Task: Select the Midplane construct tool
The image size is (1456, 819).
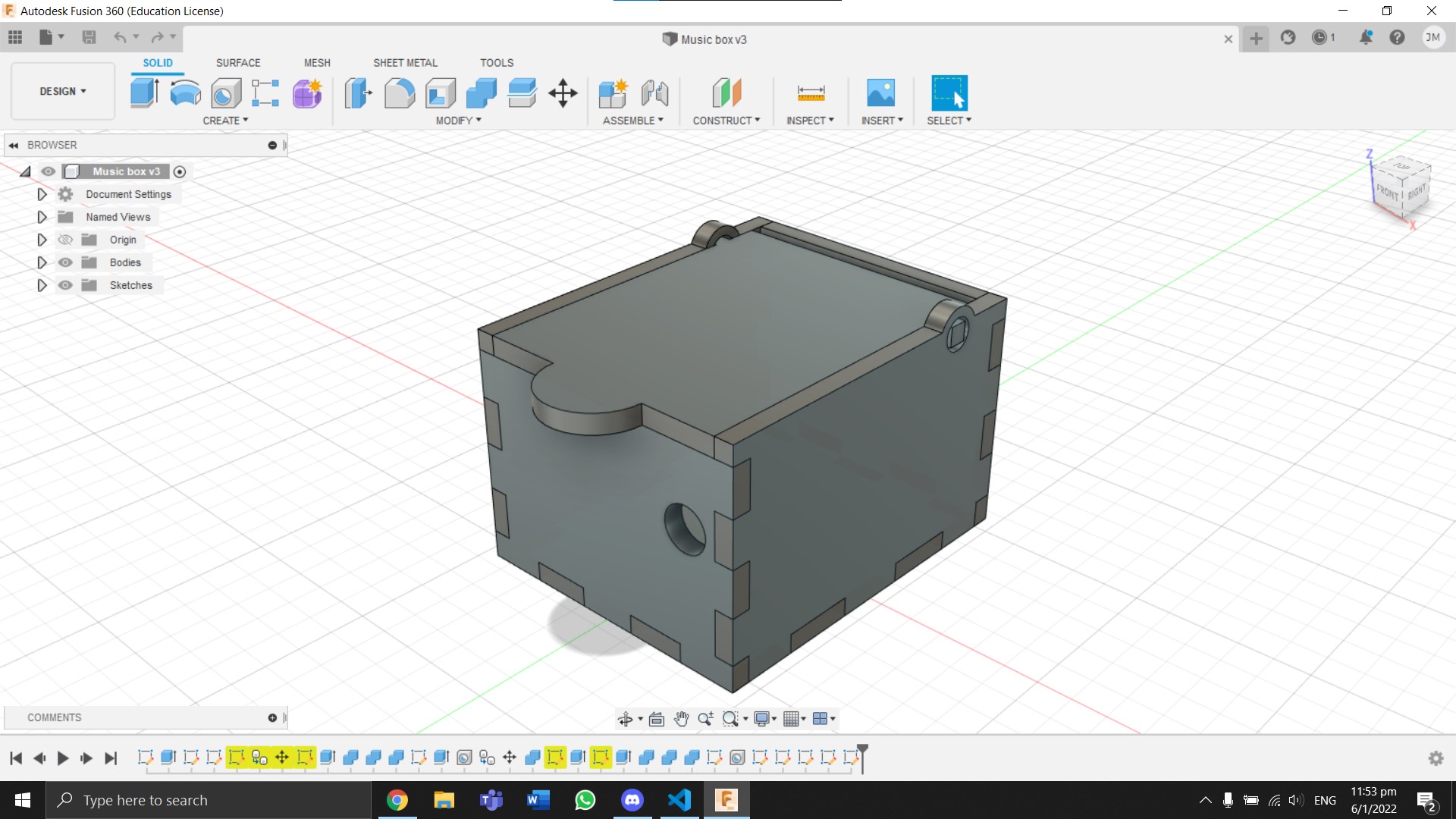Action: 726,93
